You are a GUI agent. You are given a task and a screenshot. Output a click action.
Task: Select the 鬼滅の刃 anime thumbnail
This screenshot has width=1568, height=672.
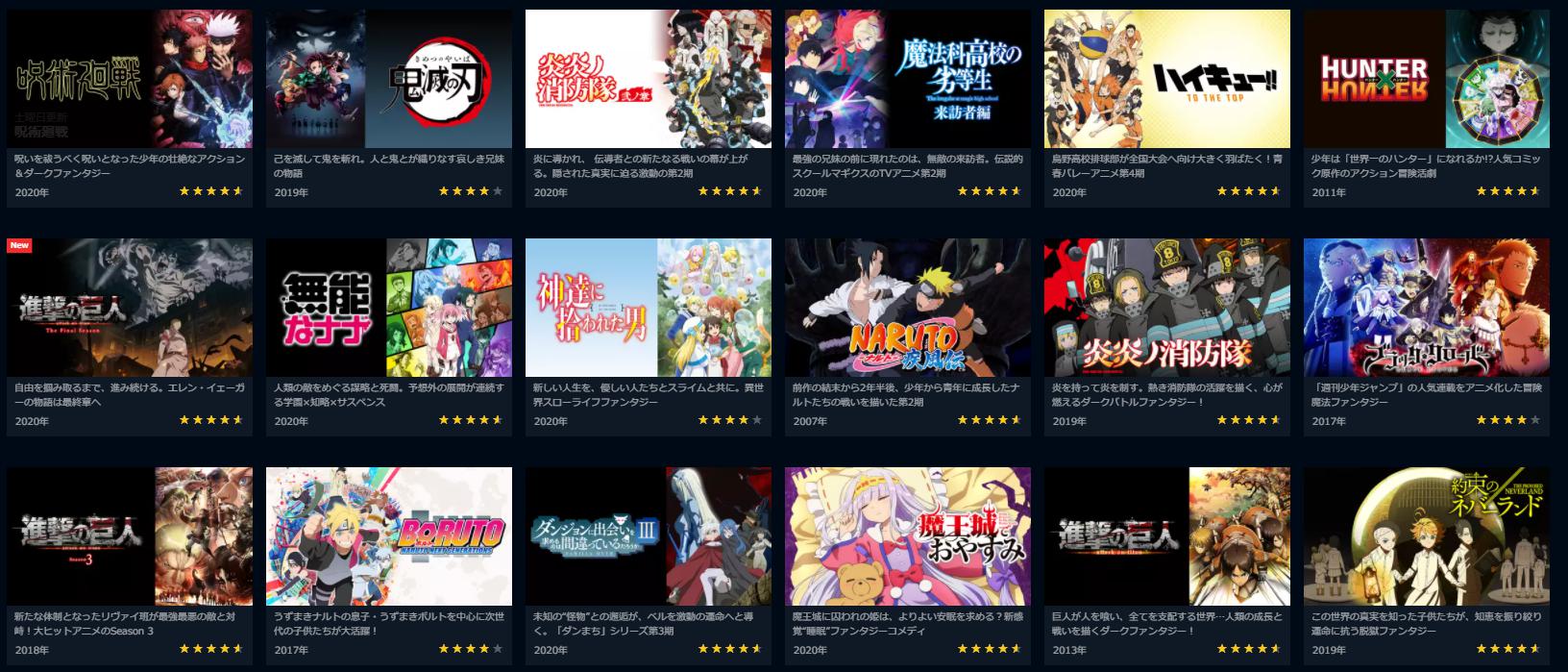tap(389, 79)
